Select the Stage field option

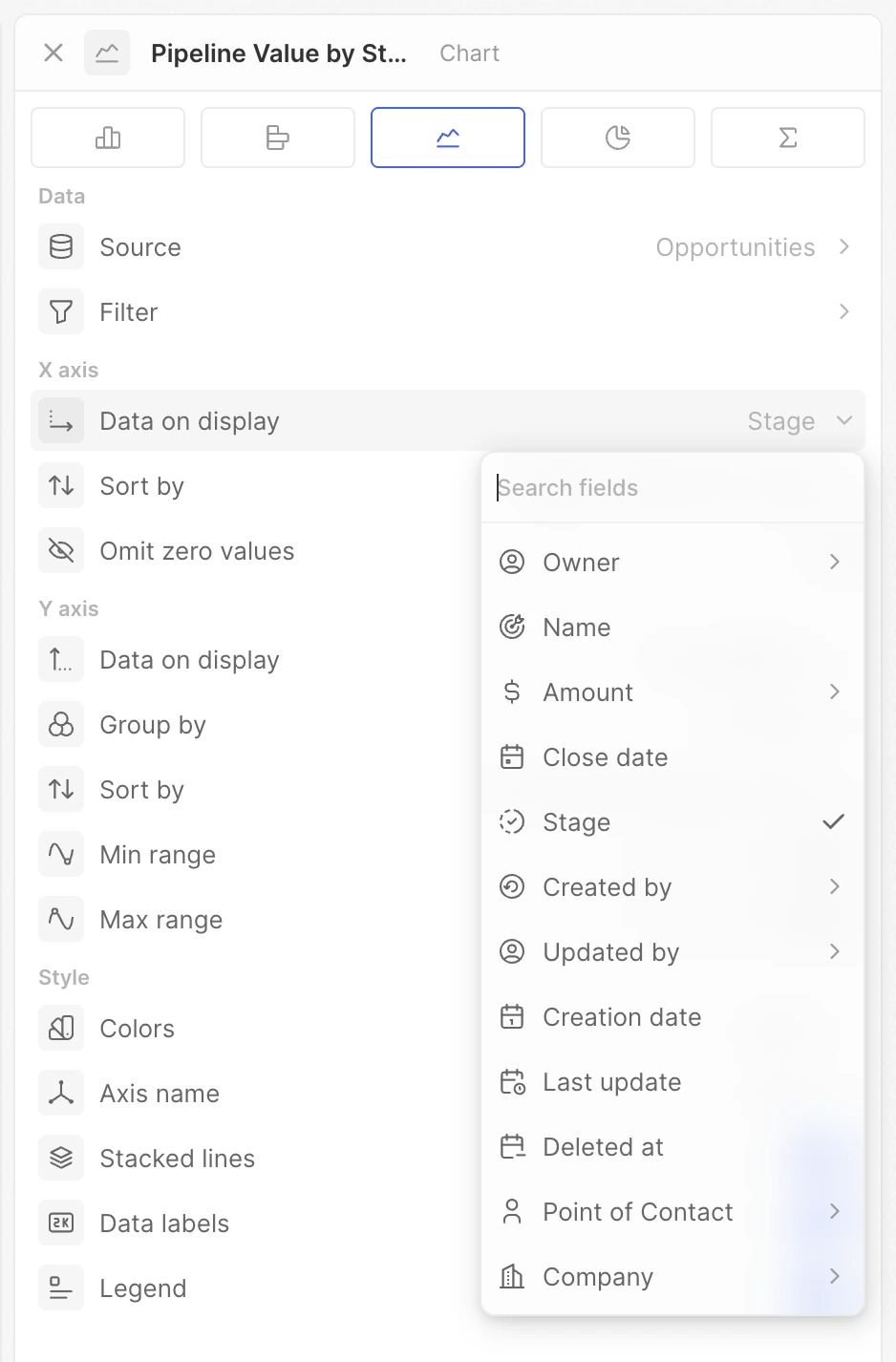pyautogui.click(x=672, y=821)
